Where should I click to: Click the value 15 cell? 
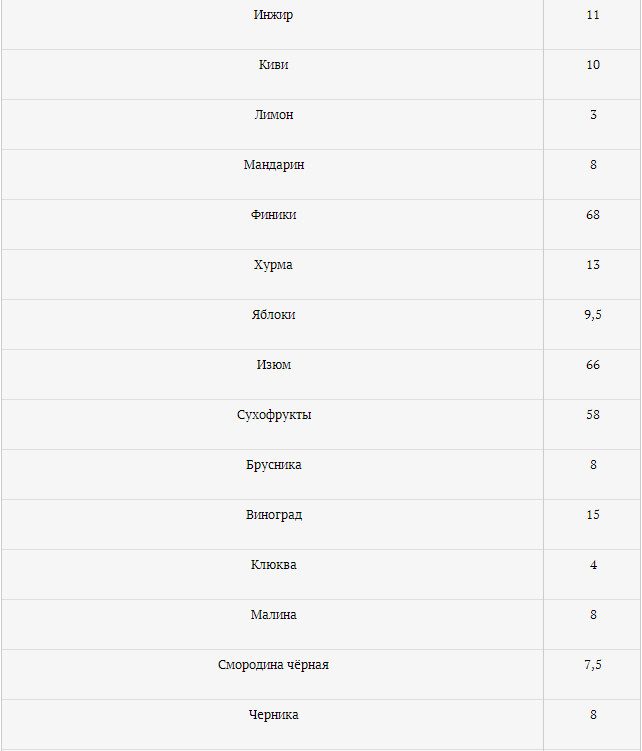(x=593, y=515)
